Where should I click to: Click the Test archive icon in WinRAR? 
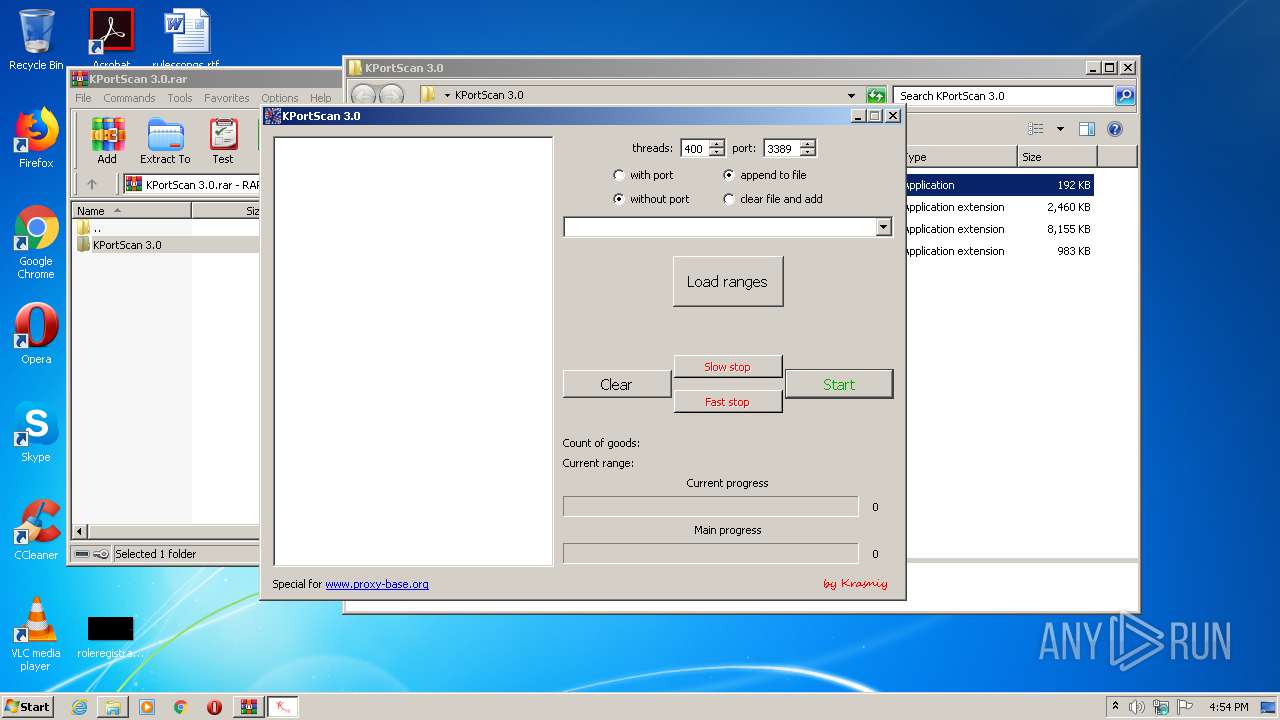point(223,140)
